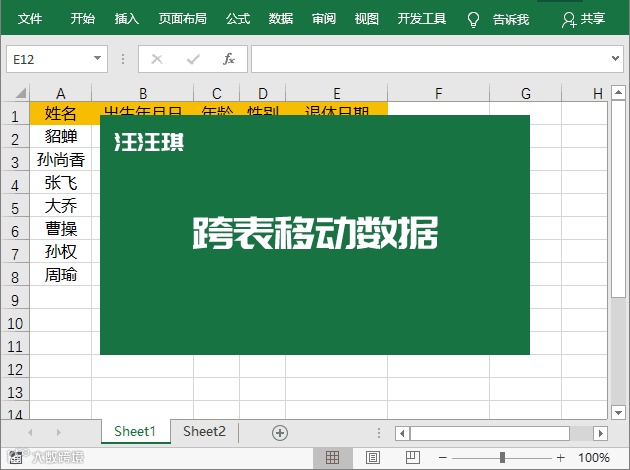The image size is (630, 470).
Task: Open the 开发工具 ribbon tab
Action: coord(421,18)
